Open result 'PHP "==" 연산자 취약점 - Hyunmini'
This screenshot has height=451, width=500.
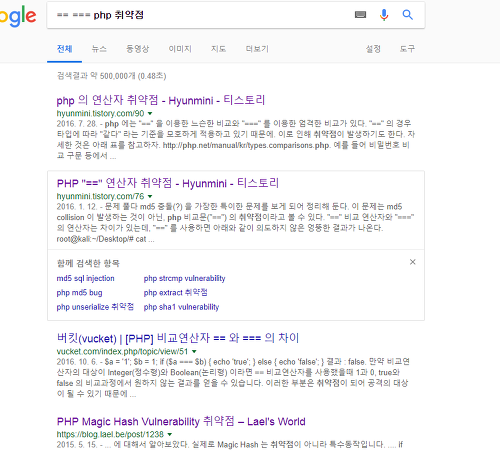point(168,183)
